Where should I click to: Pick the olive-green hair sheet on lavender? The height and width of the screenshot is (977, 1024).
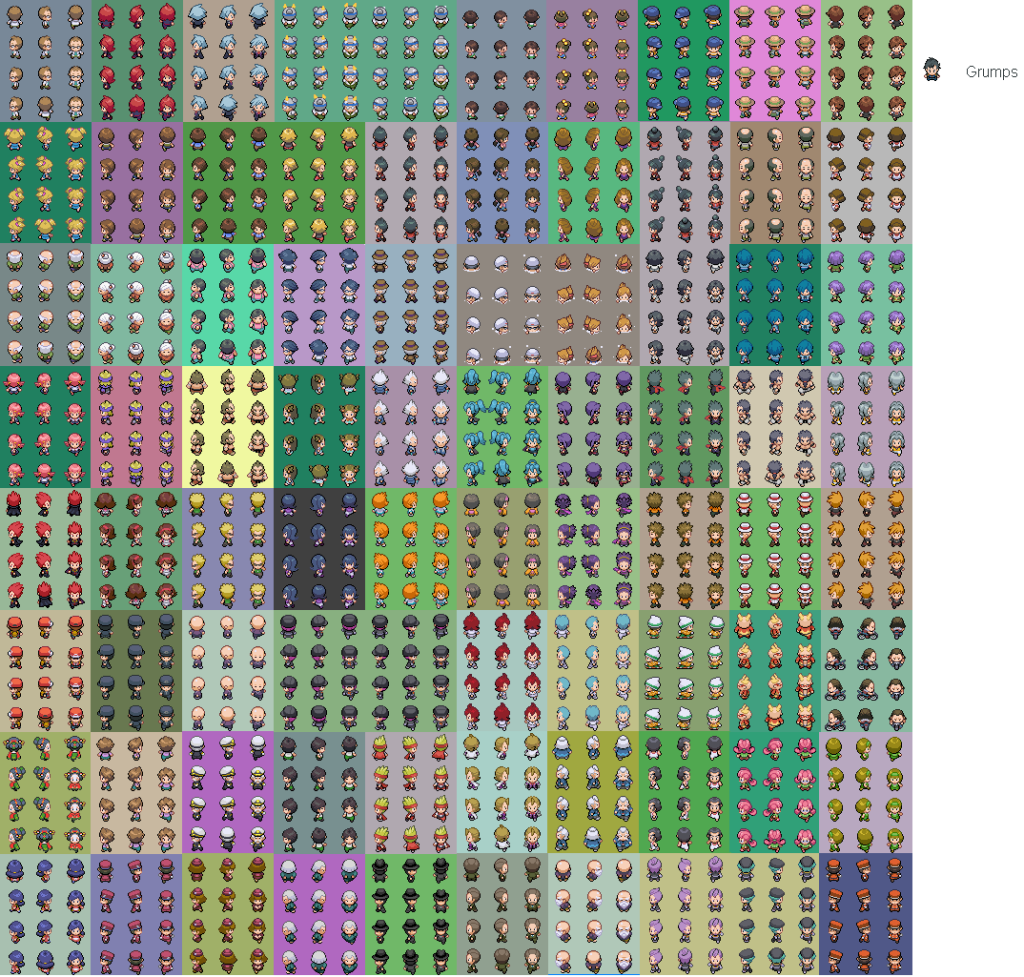[x=867, y=793]
